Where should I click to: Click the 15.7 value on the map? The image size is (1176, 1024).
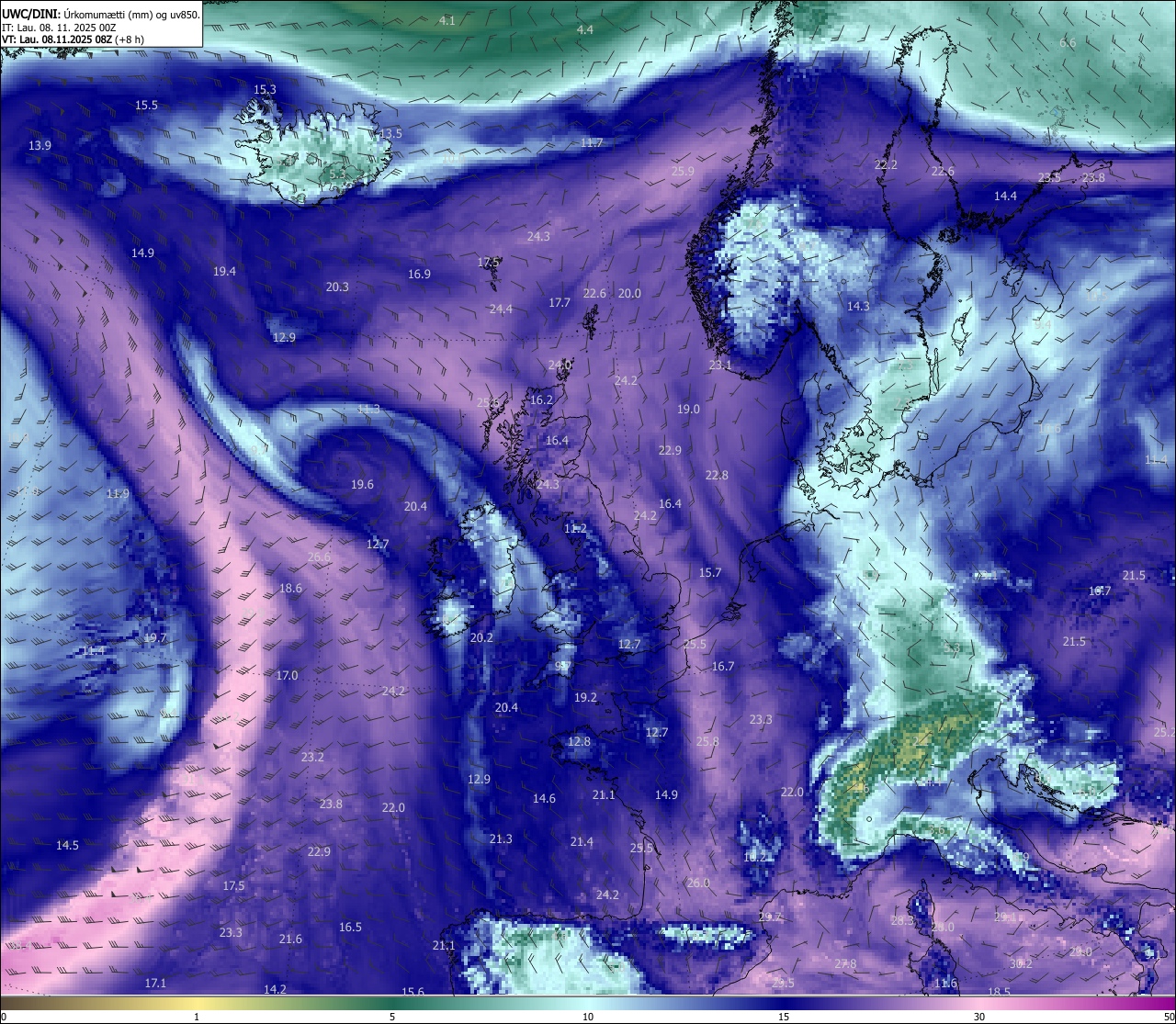tap(710, 573)
